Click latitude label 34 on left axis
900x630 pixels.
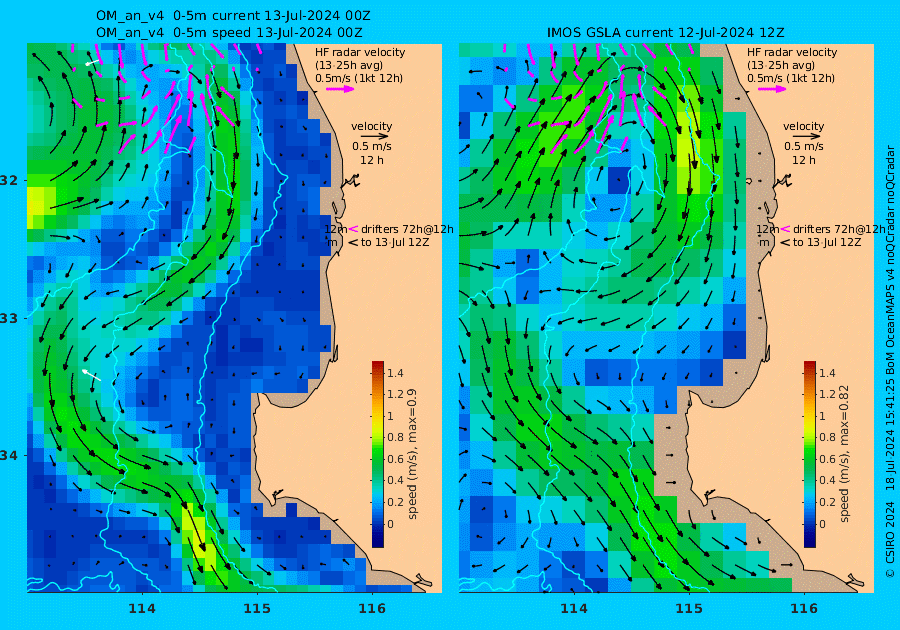click(x=9, y=456)
